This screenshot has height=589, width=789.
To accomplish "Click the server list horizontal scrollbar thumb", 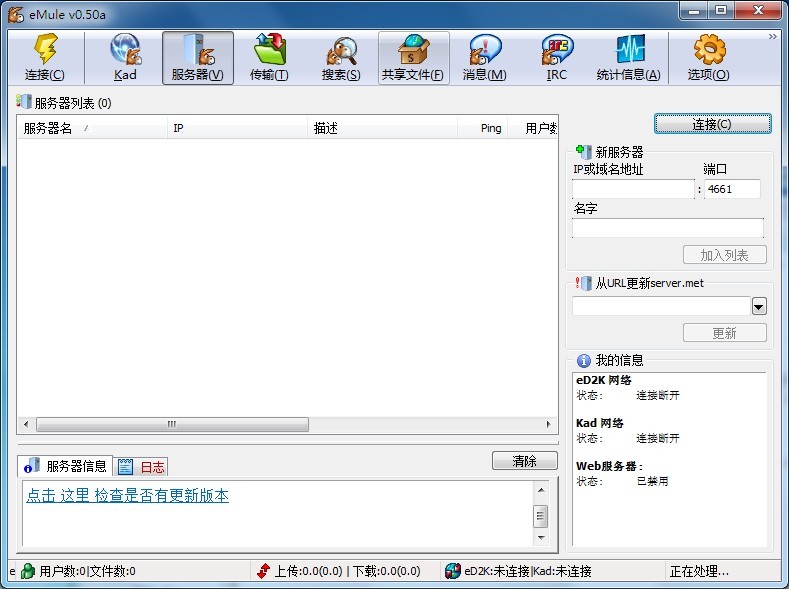I will pyautogui.click(x=172, y=425).
